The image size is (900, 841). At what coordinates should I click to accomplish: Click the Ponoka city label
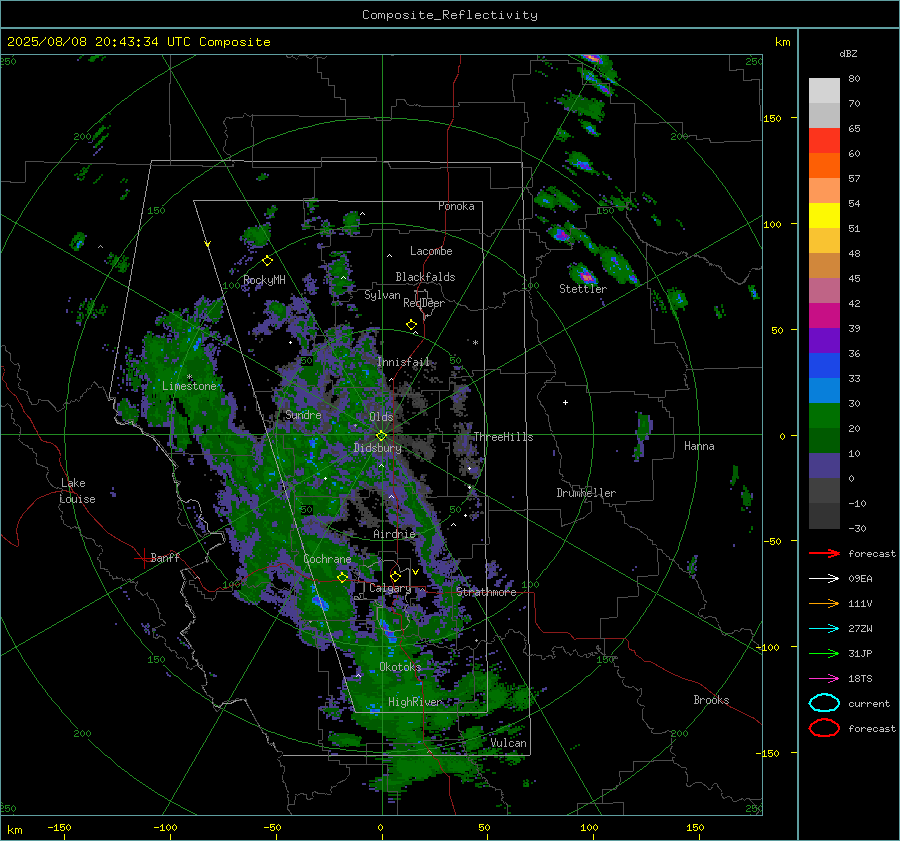point(456,206)
